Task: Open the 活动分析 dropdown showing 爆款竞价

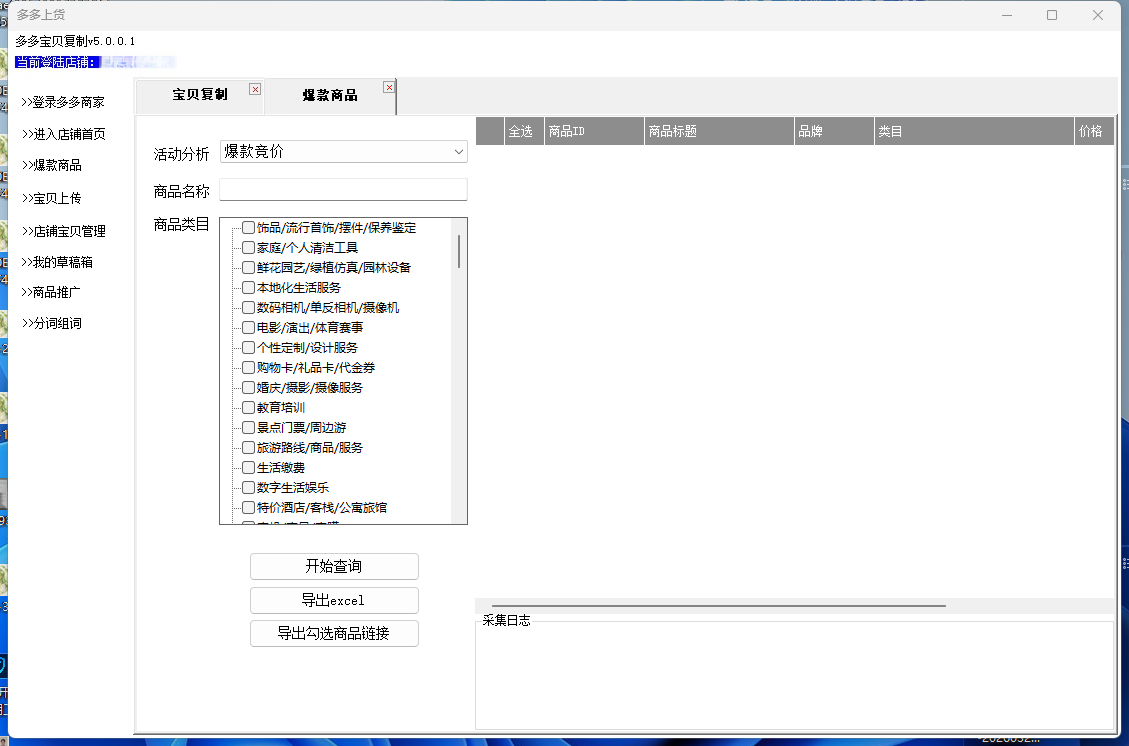Action: (x=343, y=152)
